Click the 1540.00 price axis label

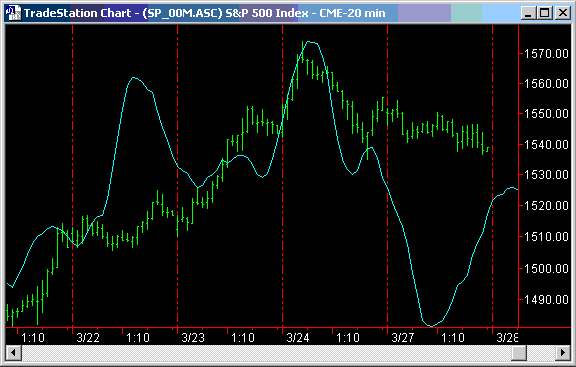click(x=546, y=144)
